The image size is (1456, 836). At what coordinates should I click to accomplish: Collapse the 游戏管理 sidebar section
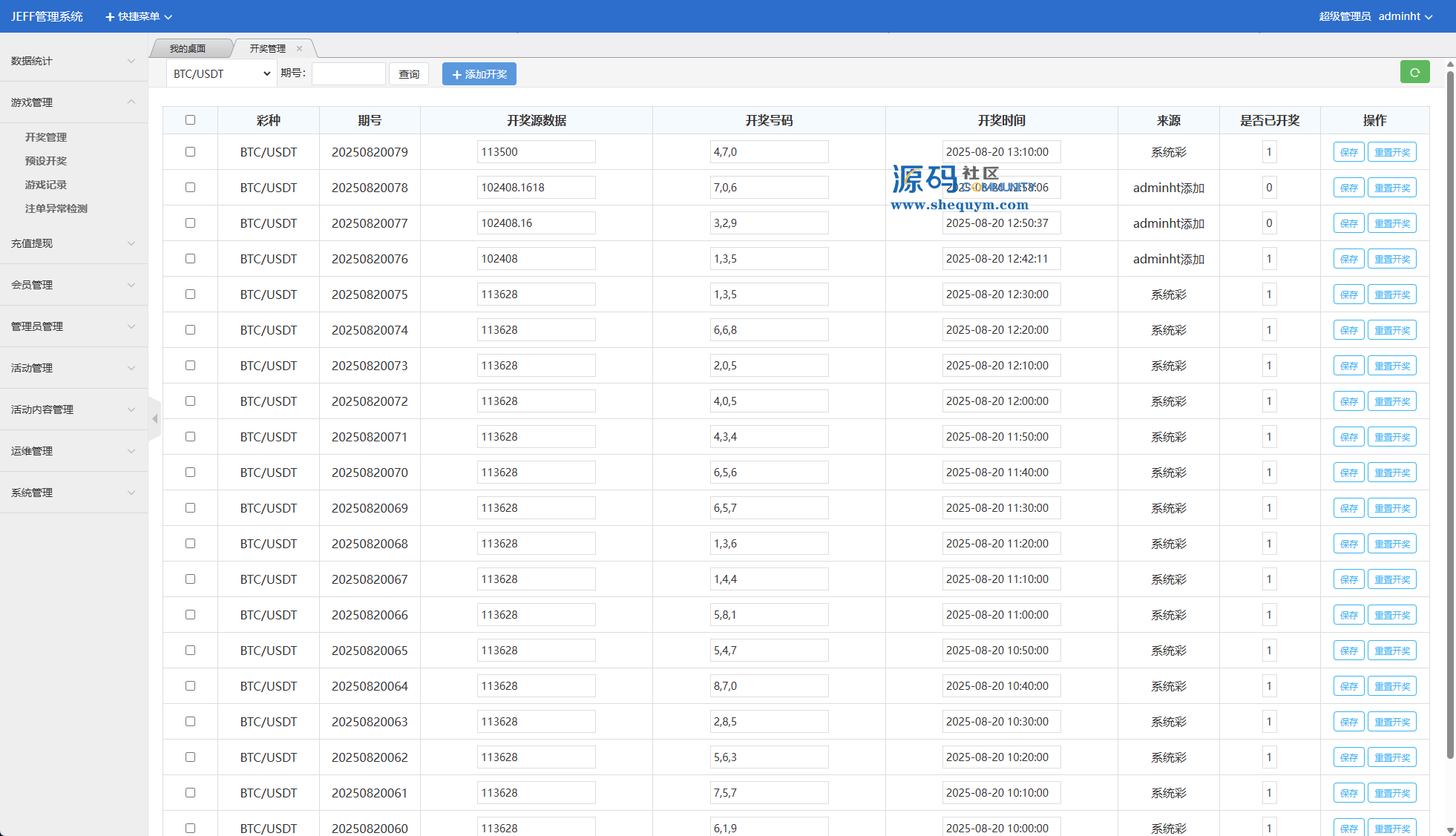click(x=73, y=102)
